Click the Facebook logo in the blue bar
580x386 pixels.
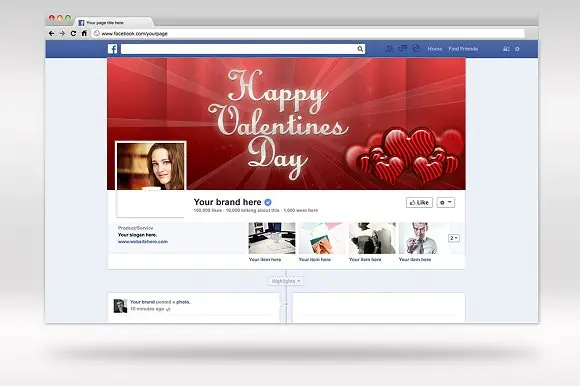tap(112, 49)
